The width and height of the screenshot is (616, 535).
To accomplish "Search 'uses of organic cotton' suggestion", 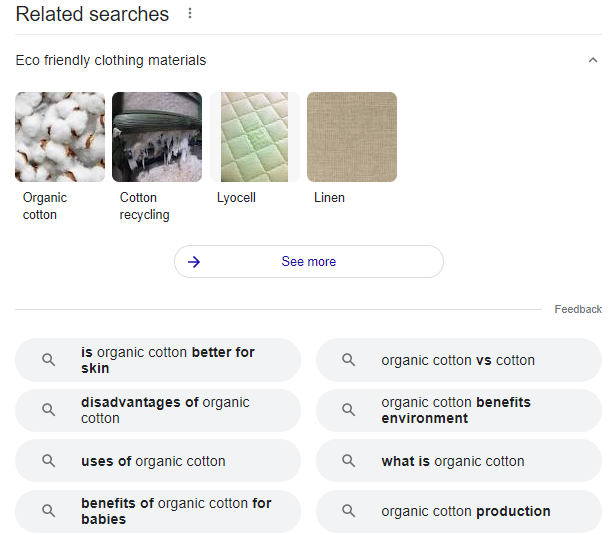I will click(x=158, y=460).
